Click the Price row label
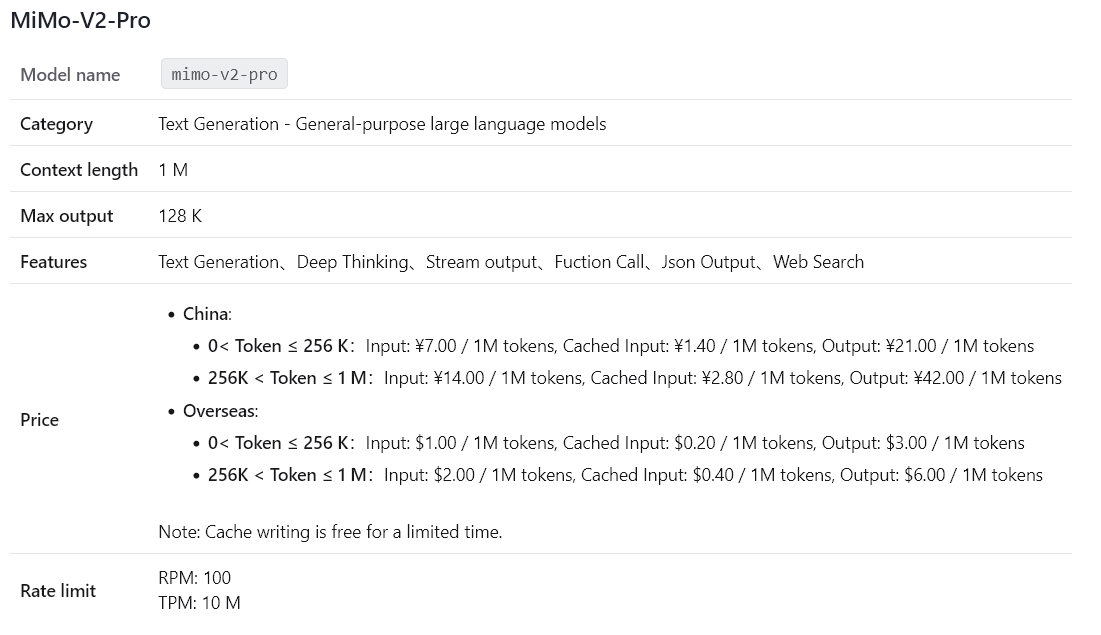The width and height of the screenshot is (1101, 635). pos(40,420)
